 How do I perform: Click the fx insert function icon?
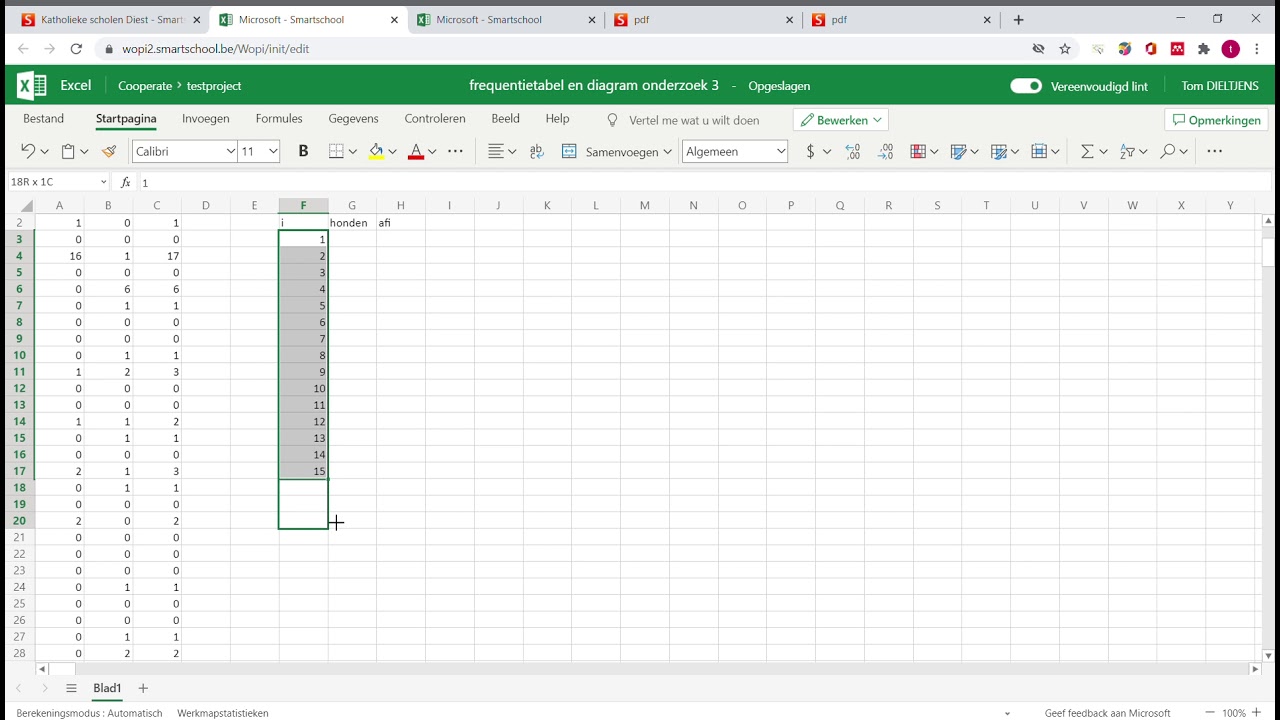(125, 182)
